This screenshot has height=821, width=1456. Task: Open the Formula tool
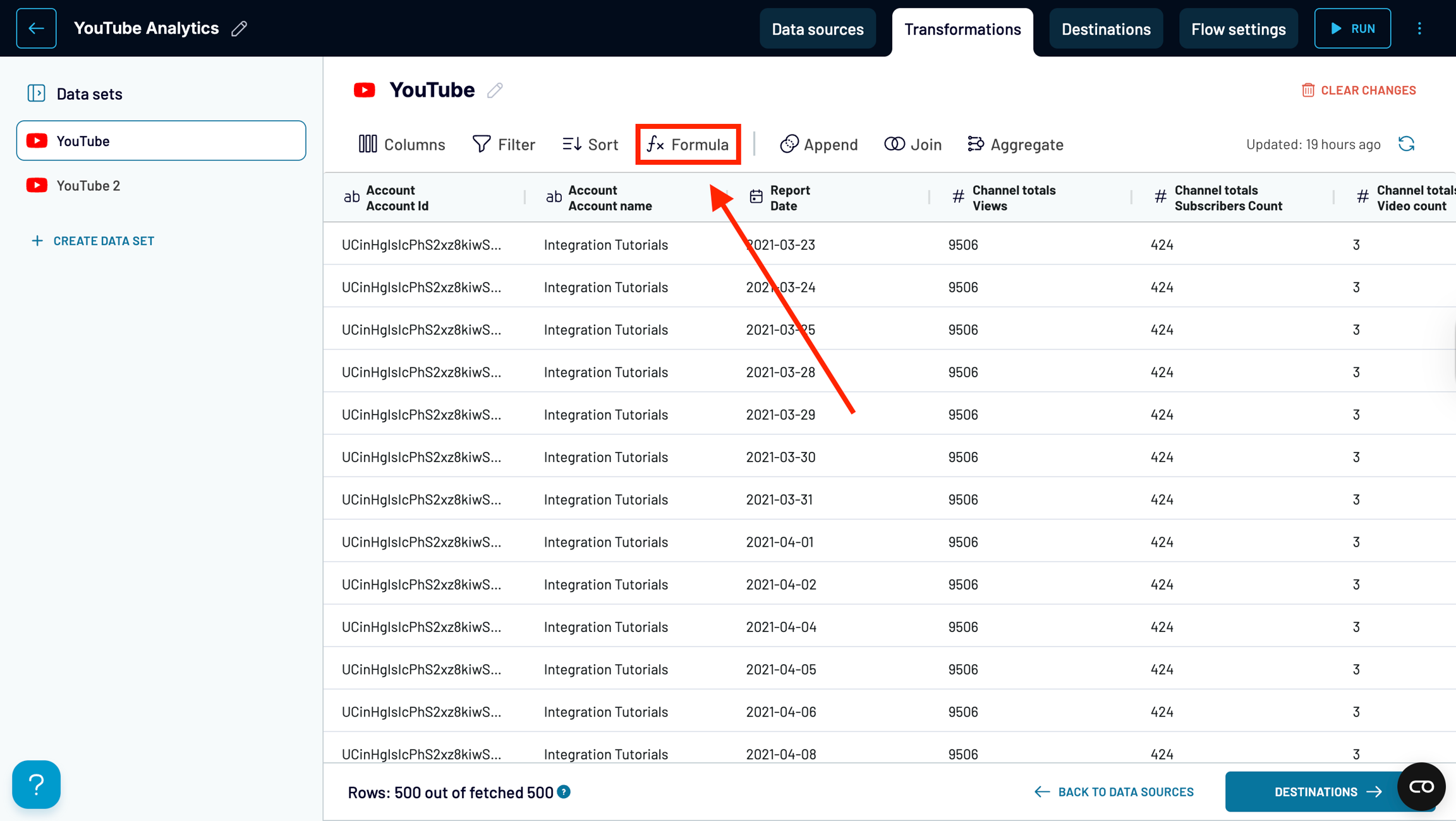tap(688, 144)
